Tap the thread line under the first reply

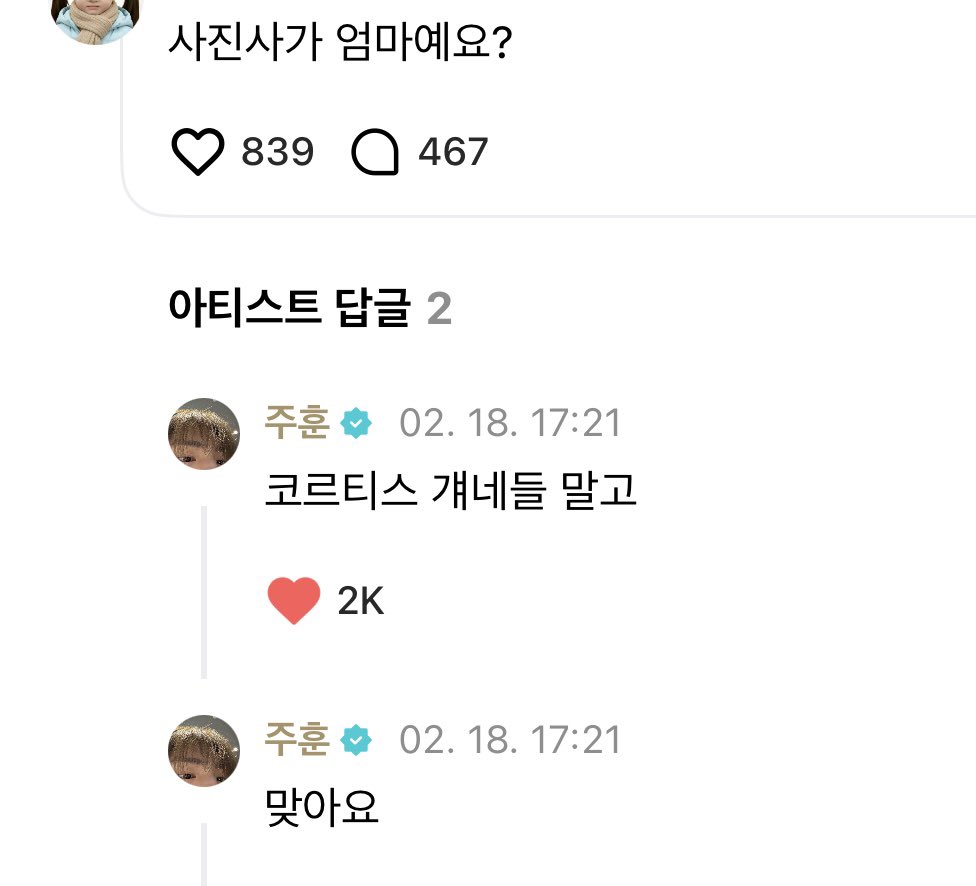[204, 590]
